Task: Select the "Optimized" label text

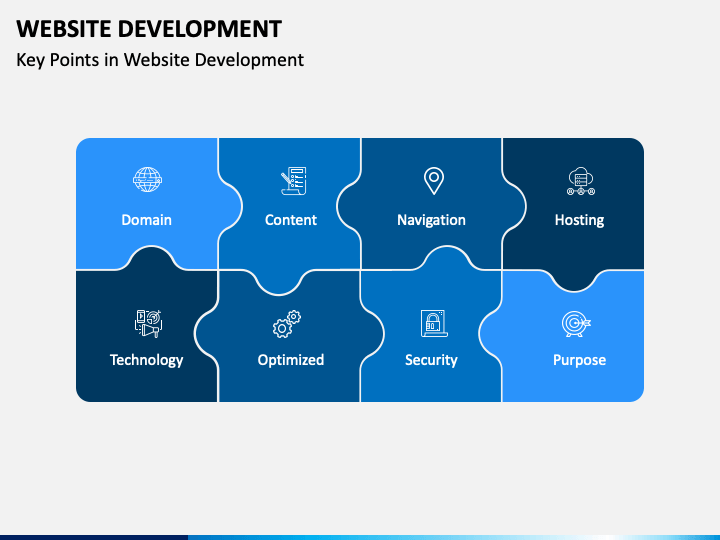Action: (x=291, y=360)
